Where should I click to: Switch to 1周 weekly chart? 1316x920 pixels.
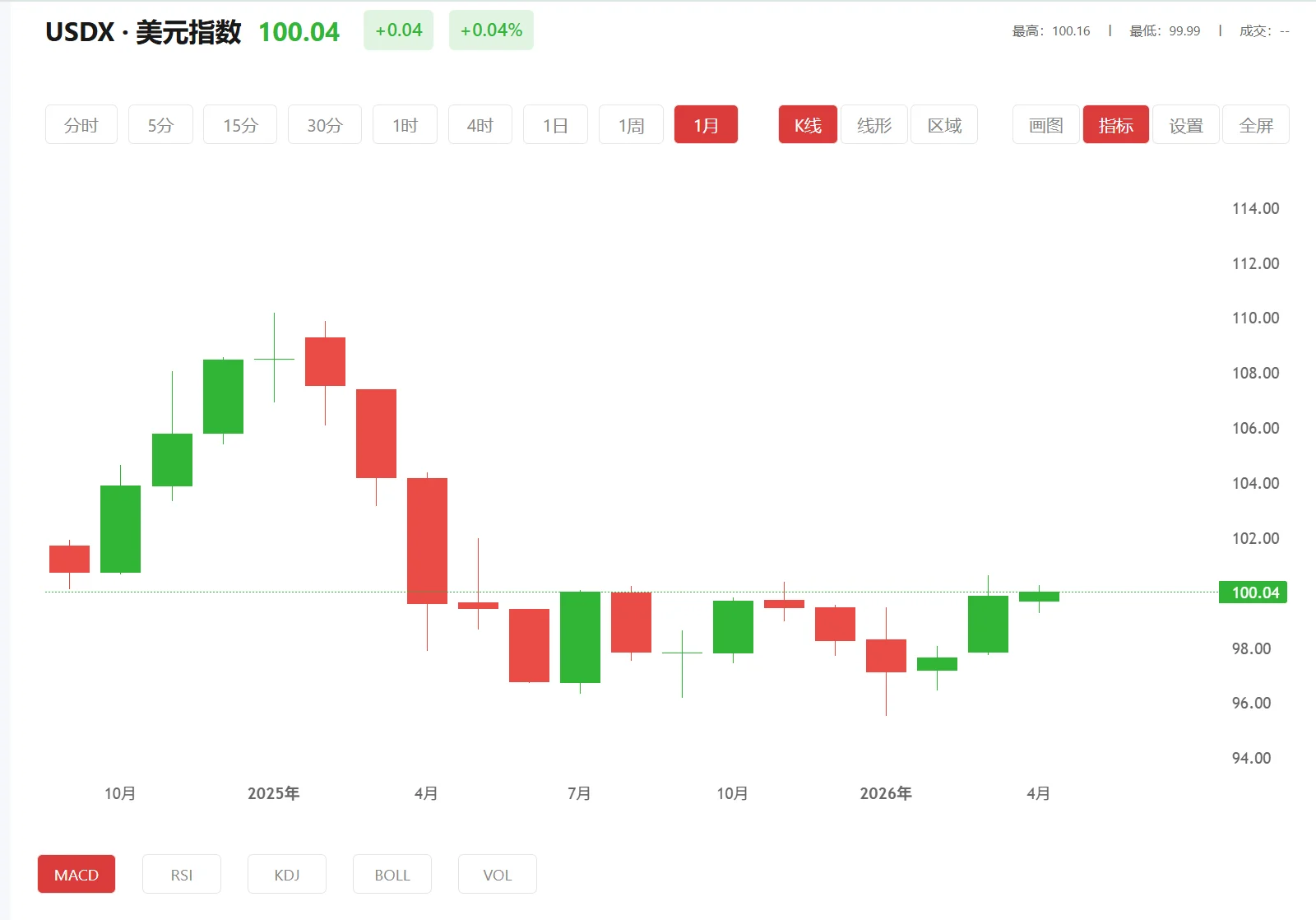(x=631, y=125)
